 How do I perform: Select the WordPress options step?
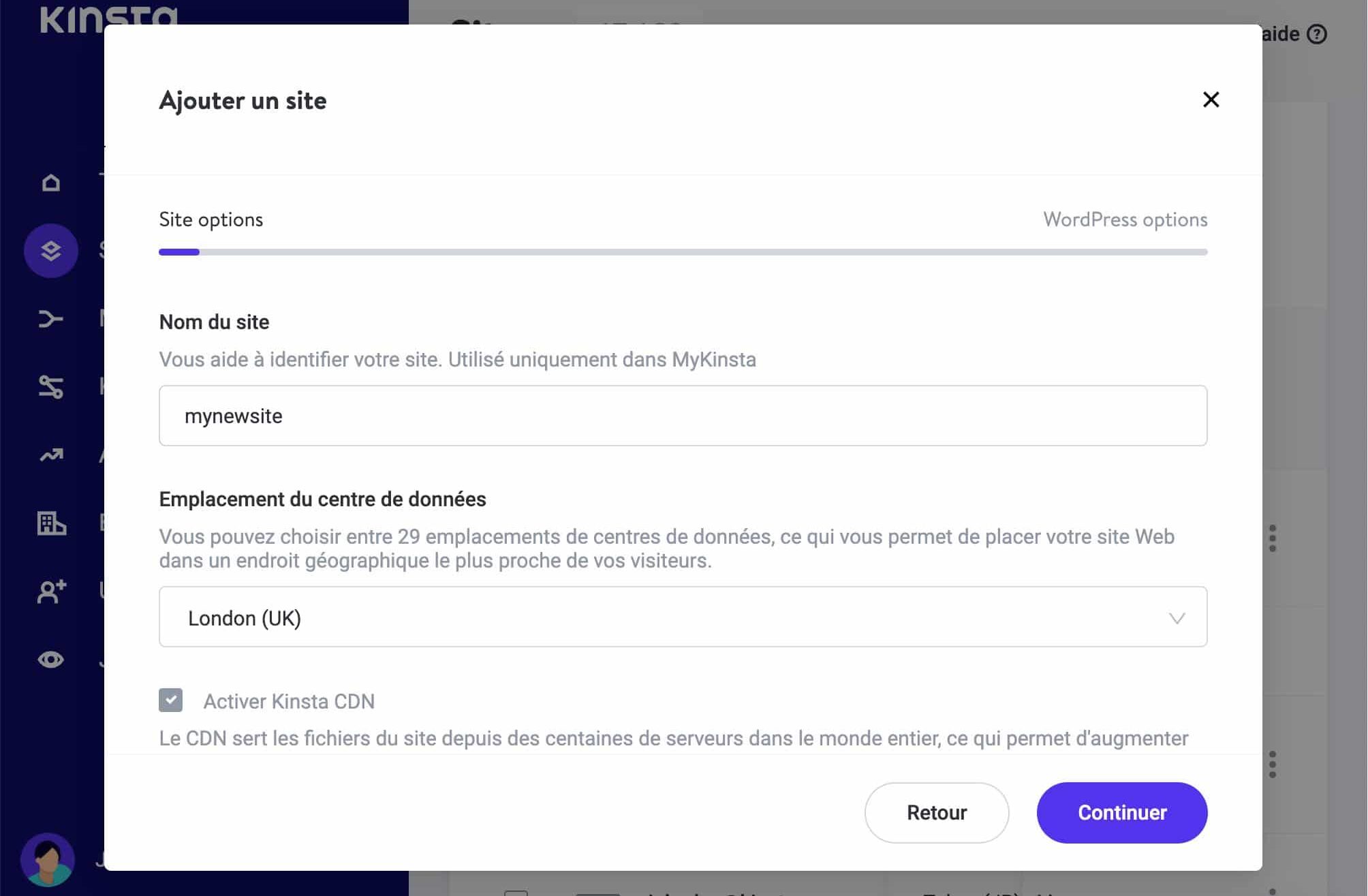pyautogui.click(x=1125, y=219)
